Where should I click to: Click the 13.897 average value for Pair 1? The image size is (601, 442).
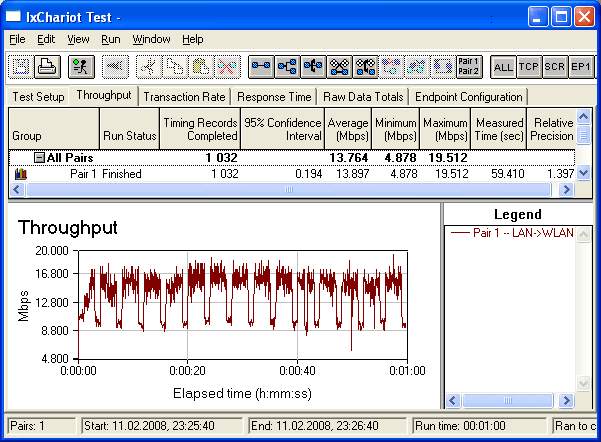[352, 174]
